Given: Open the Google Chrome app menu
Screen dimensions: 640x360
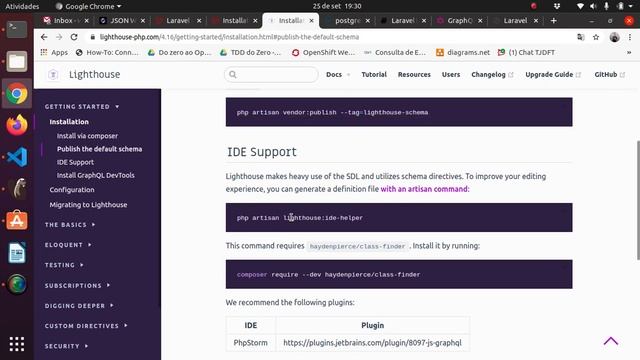Looking at the screenshot, I should coord(89,6).
